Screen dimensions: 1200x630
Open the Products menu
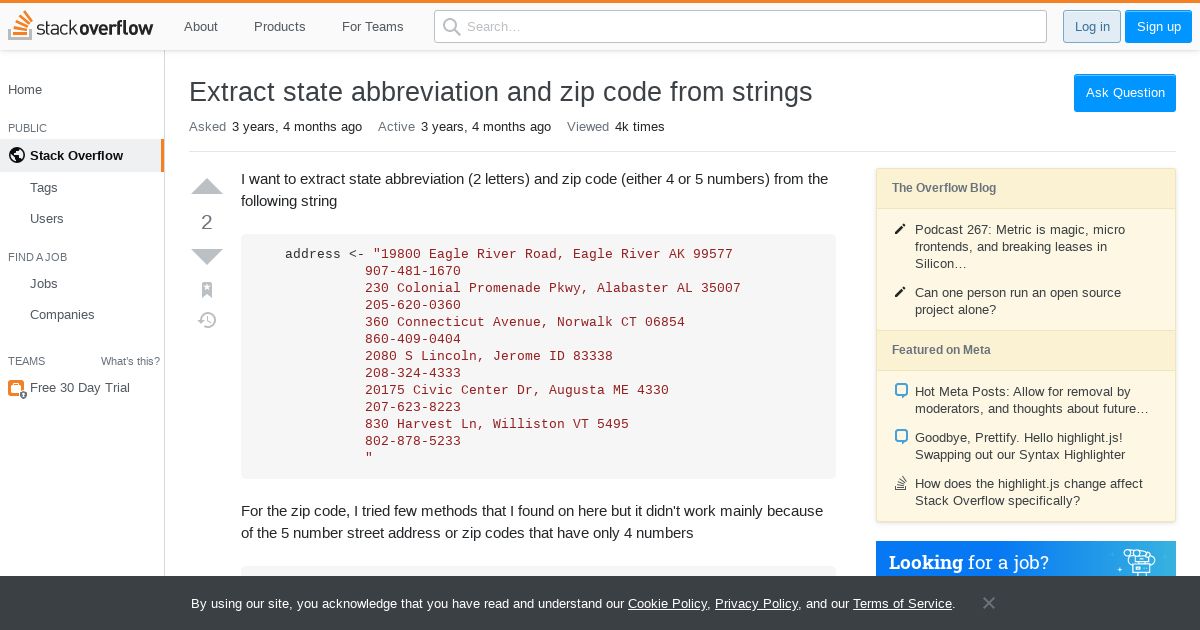279,27
